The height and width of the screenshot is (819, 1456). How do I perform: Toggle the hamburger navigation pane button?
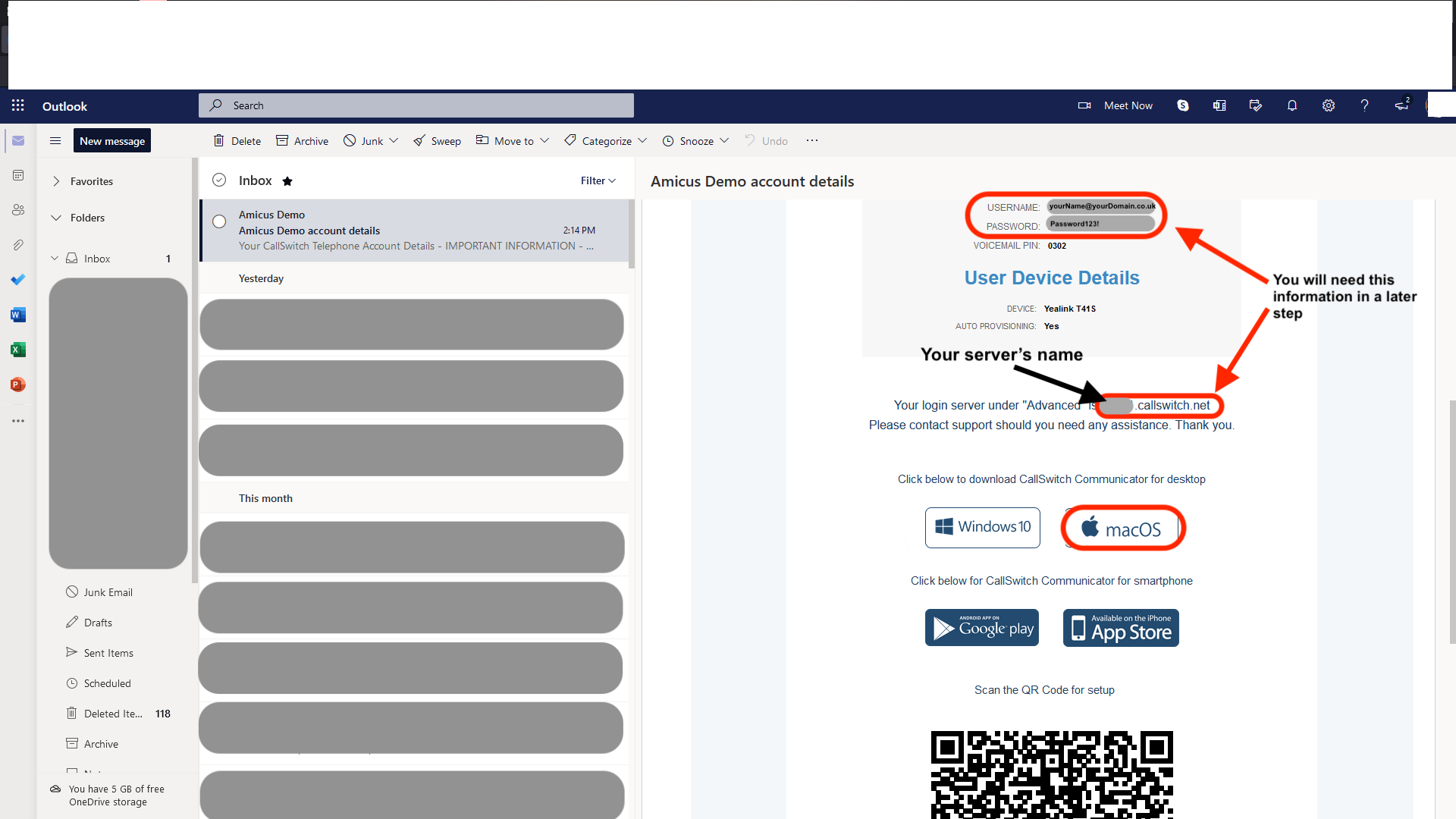(x=55, y=140)
